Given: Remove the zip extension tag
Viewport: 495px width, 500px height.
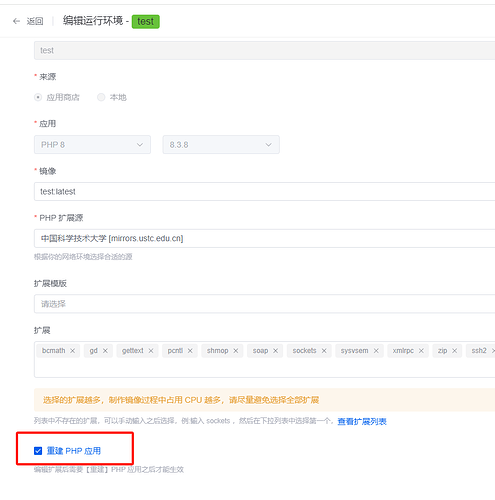Looking at the screenshot, I should (x=454, y=351).
